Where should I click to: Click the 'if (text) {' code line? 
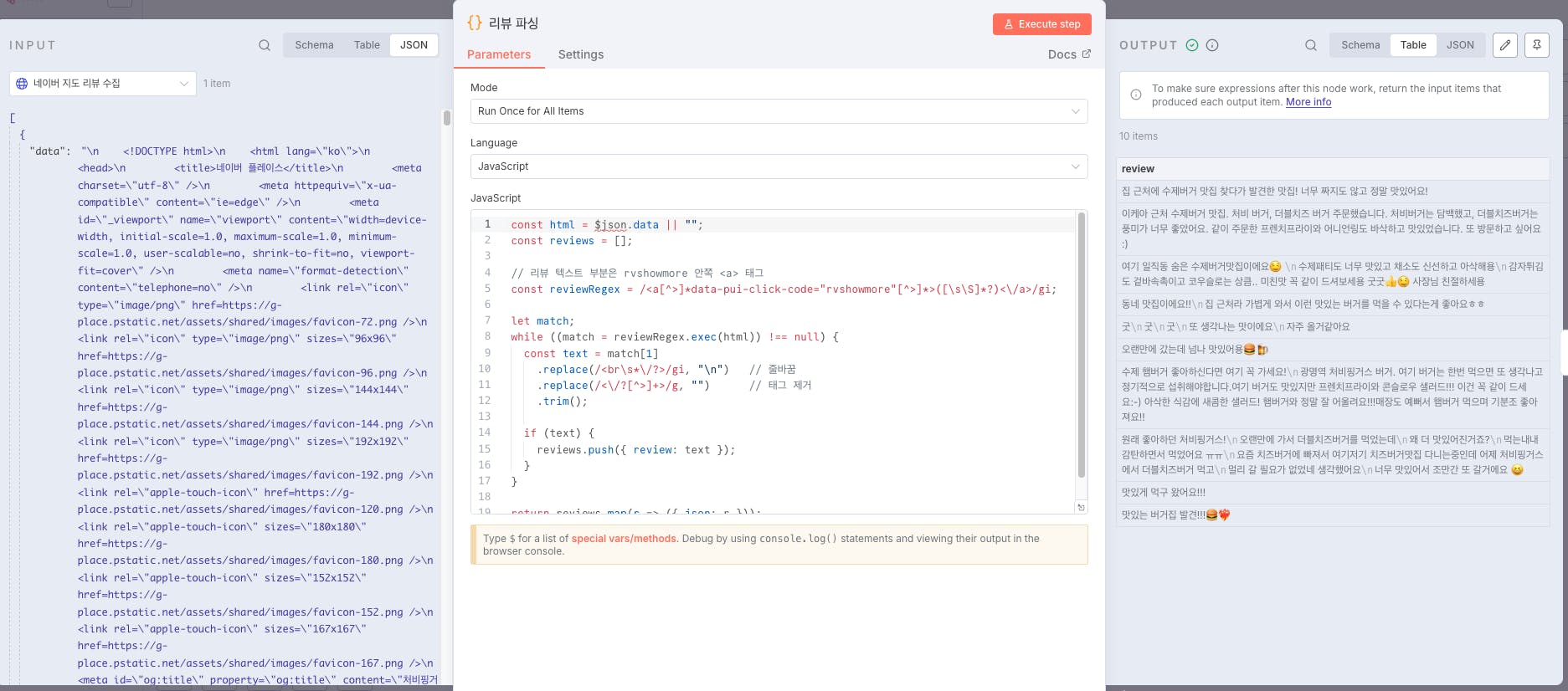559,433
